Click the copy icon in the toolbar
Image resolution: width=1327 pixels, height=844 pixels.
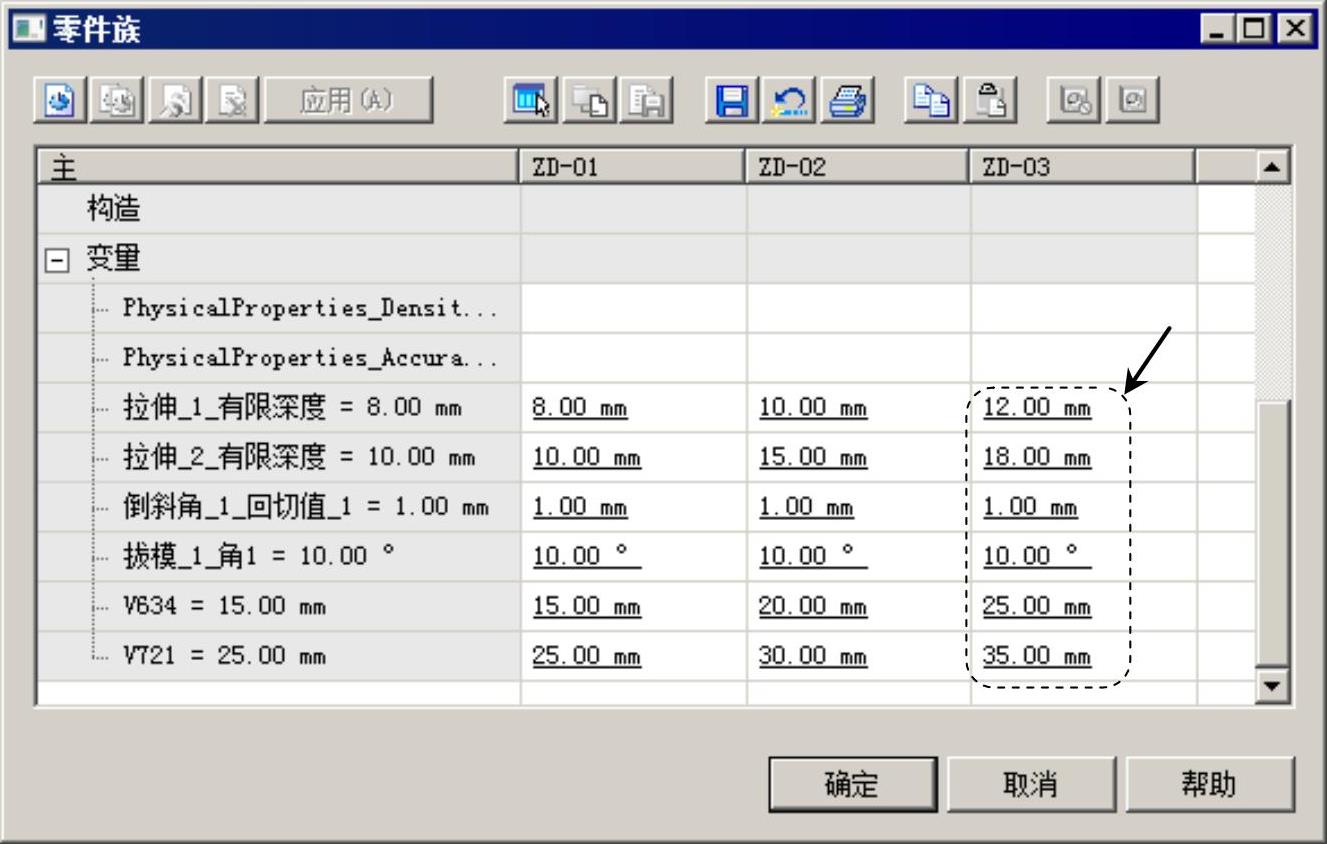tap(932, 101)
